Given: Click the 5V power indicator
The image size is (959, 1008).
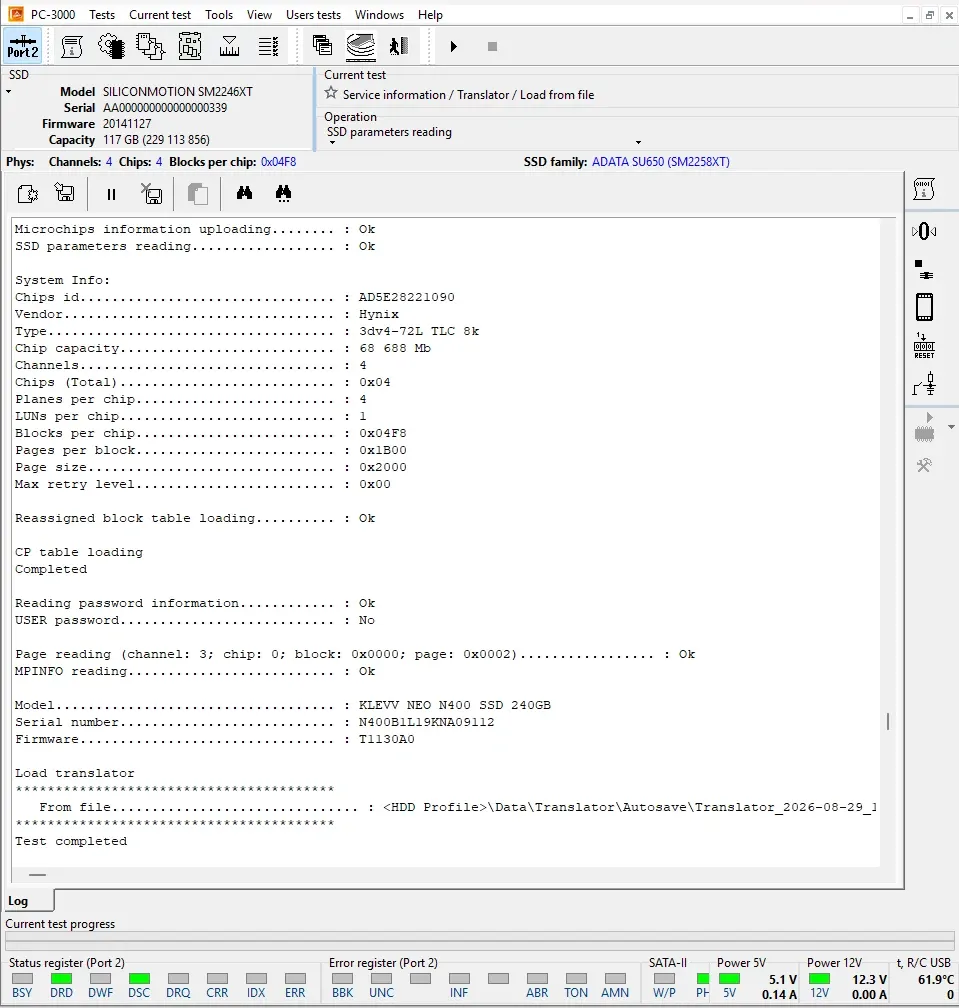Looking at the screenshot, I should pos(729,978).
